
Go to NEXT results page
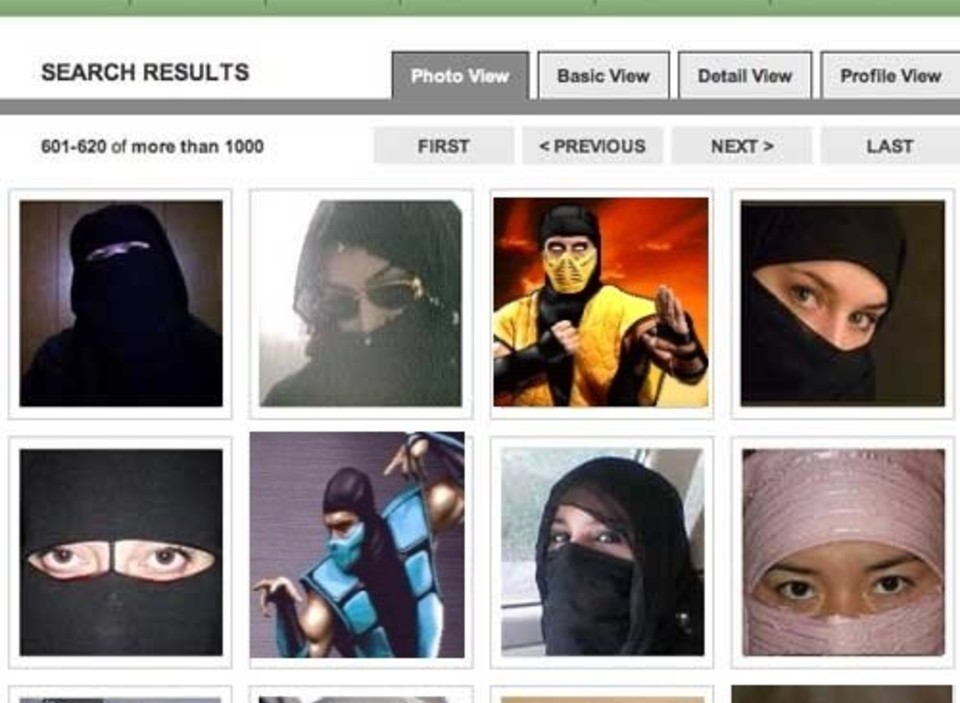pyautogui.click(x=741, y=146)
